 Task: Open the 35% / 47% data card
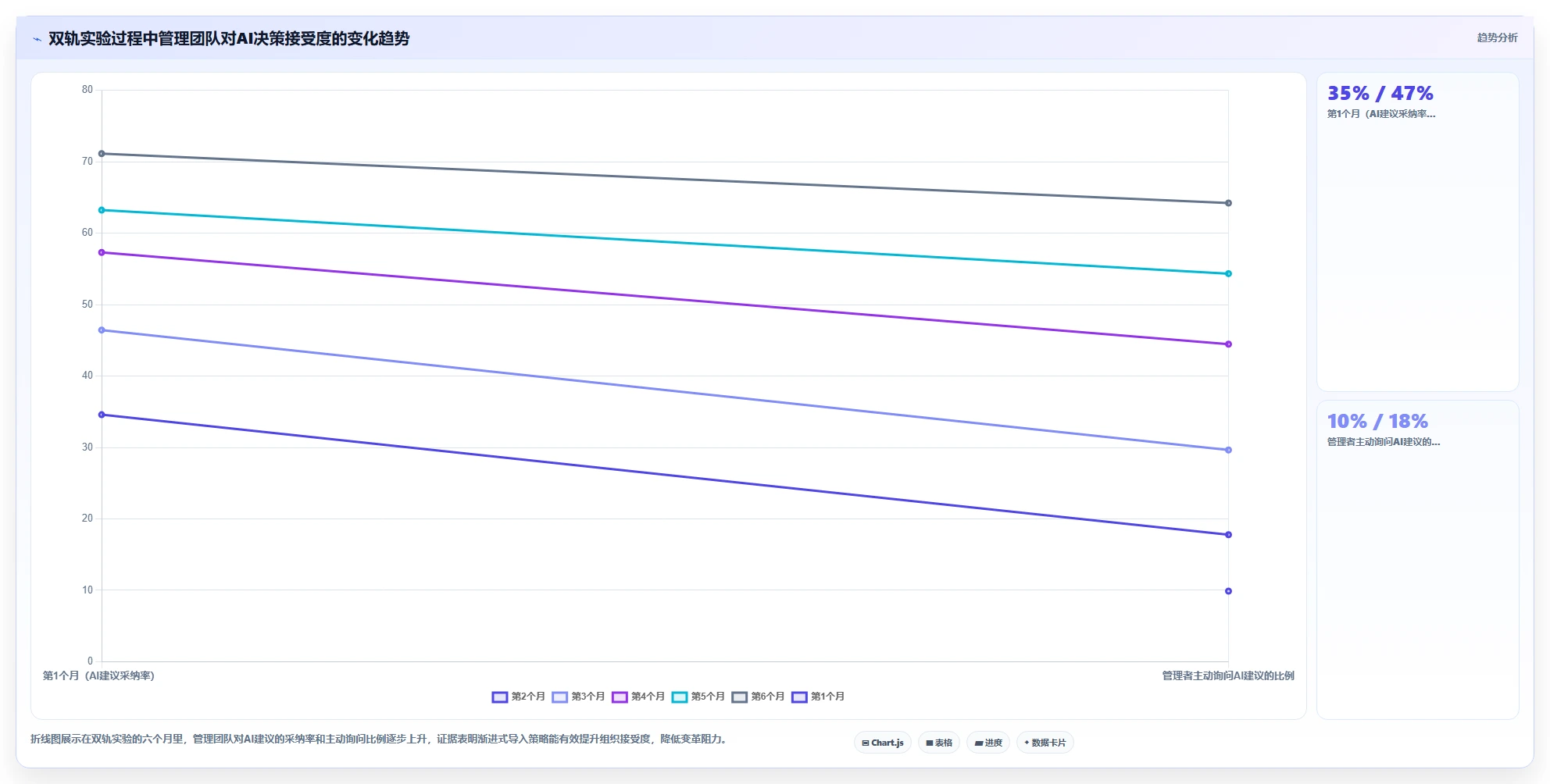coord(1418,232)
